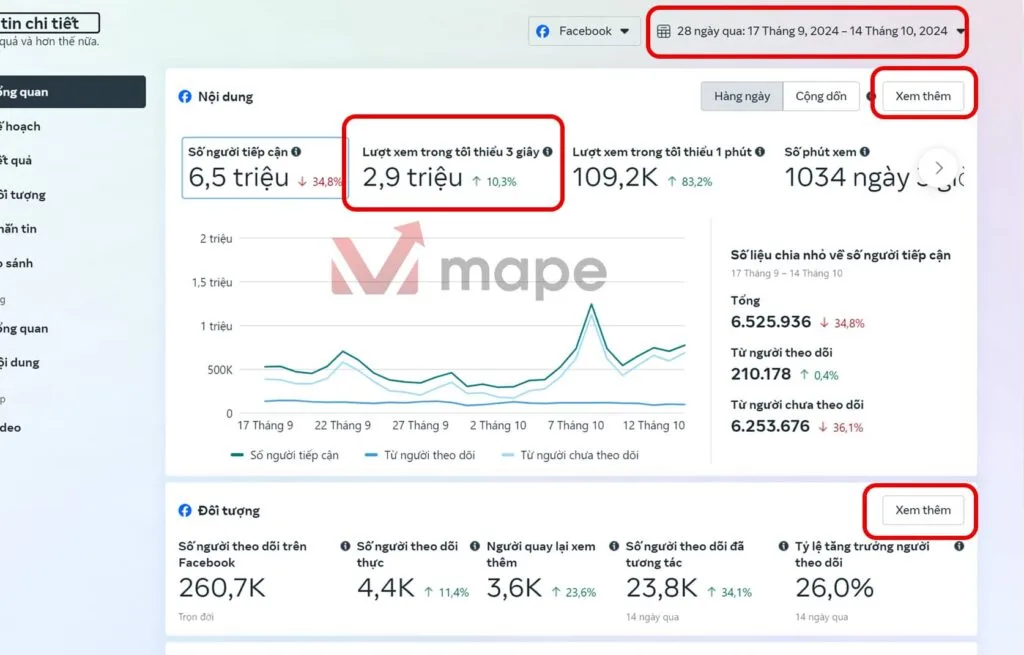The height and width of the screenshot is (655, 1024).
Task: Click info icon next to Số người theo dõi thực
Action: coord(469,547)
